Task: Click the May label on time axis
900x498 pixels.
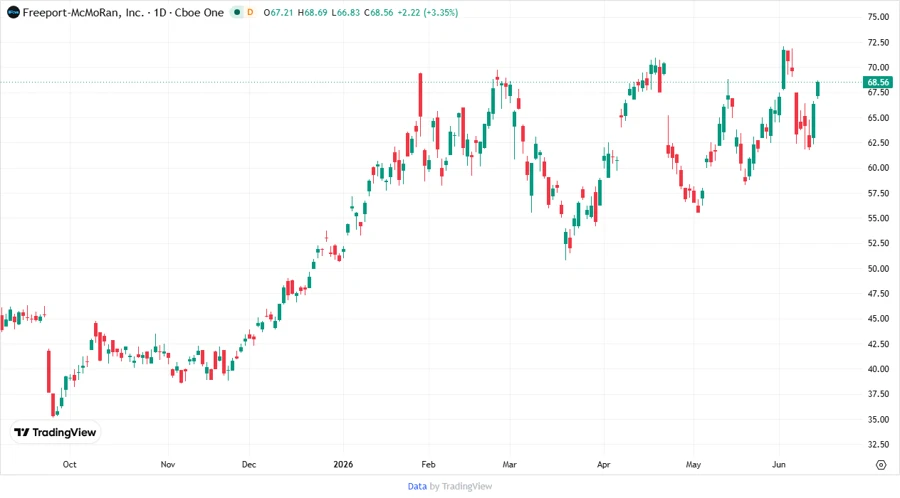Action: point(693,465)
